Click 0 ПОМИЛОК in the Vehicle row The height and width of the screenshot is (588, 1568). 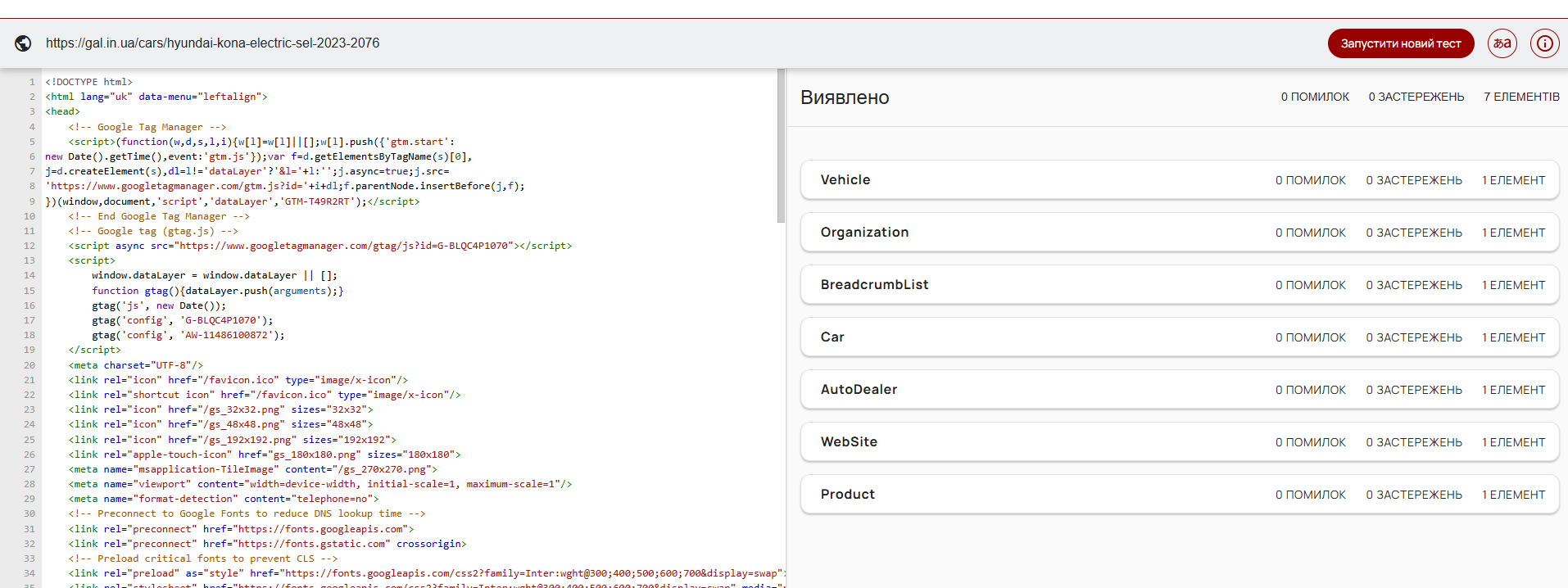(1310, 180)
